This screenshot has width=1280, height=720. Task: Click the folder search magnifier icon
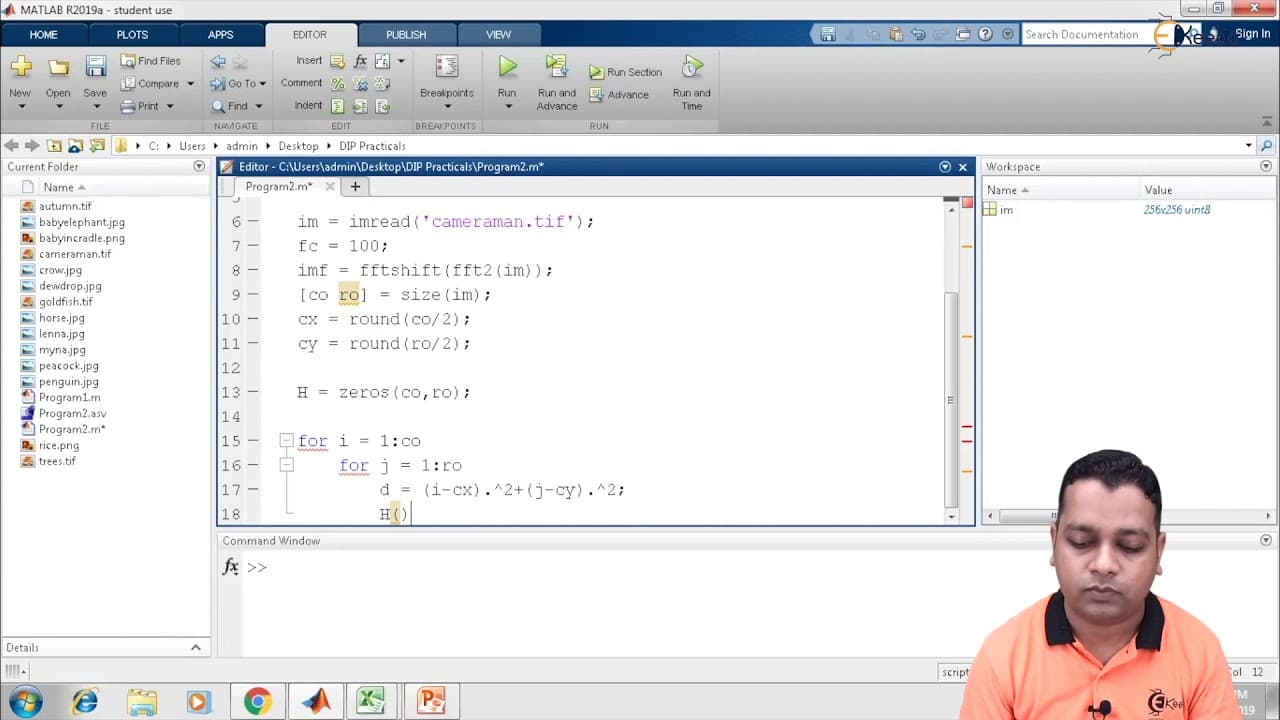[1267, 146]
